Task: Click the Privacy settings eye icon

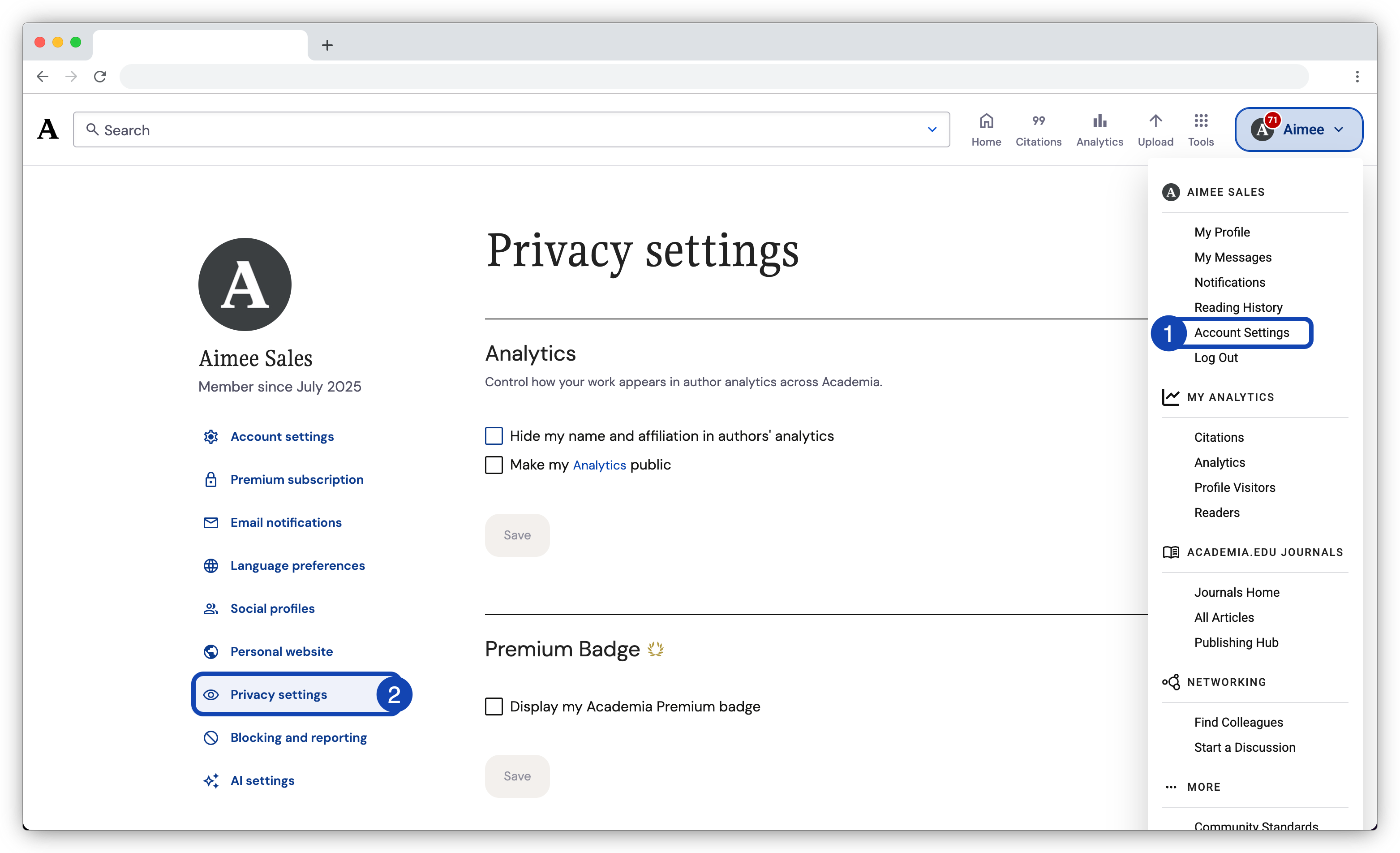Action: [211, 694]
